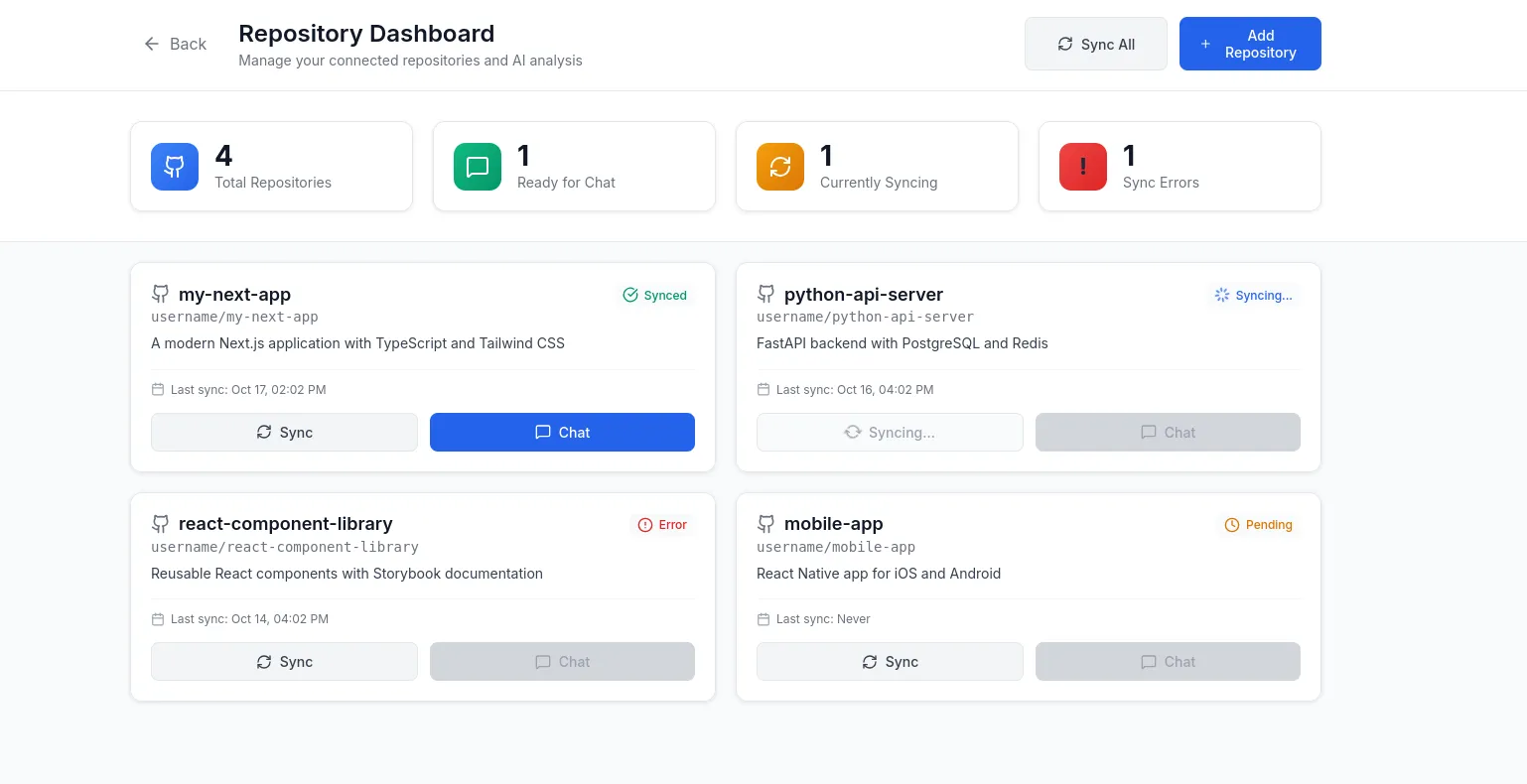
Task: Click the calendar icon beside mobile-app's last sync
Action: (x=763, y=618)
